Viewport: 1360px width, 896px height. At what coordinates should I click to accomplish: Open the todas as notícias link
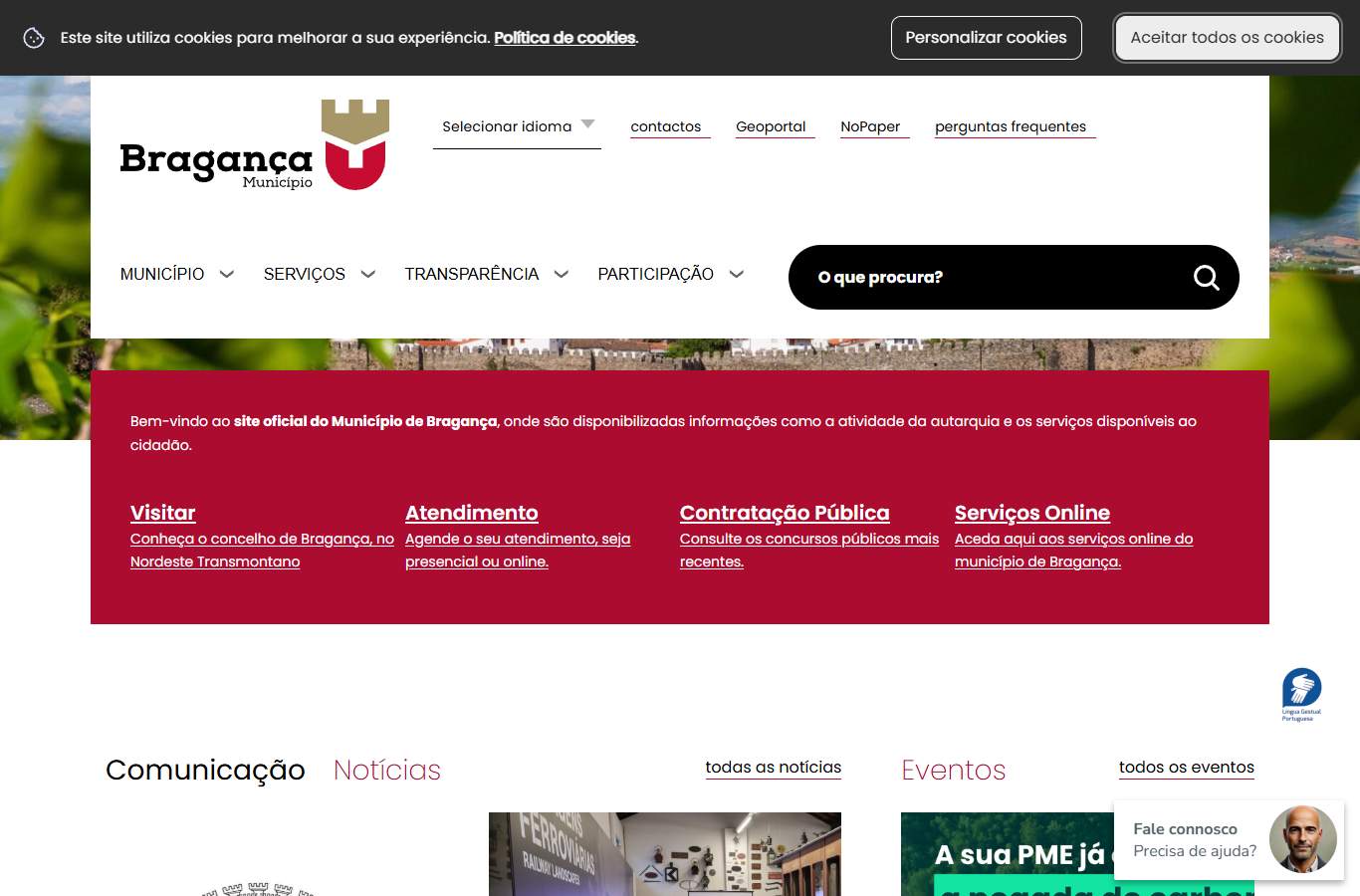pos(774,768)
